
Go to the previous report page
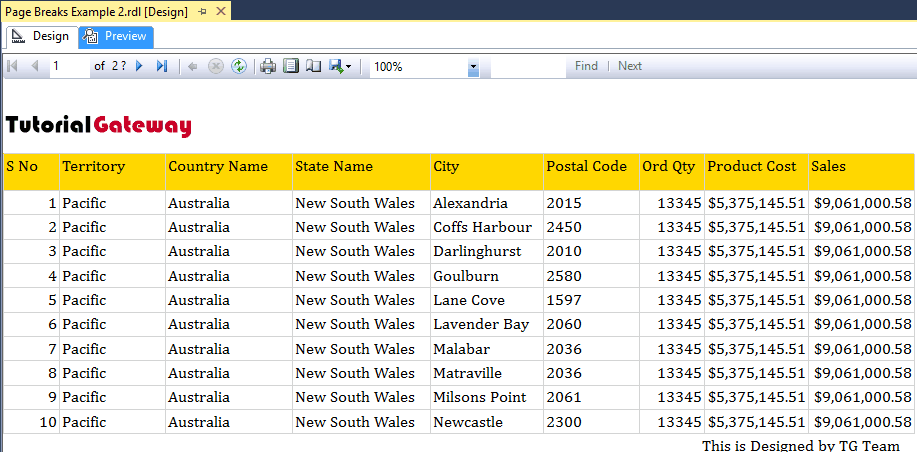click(35, 66)
